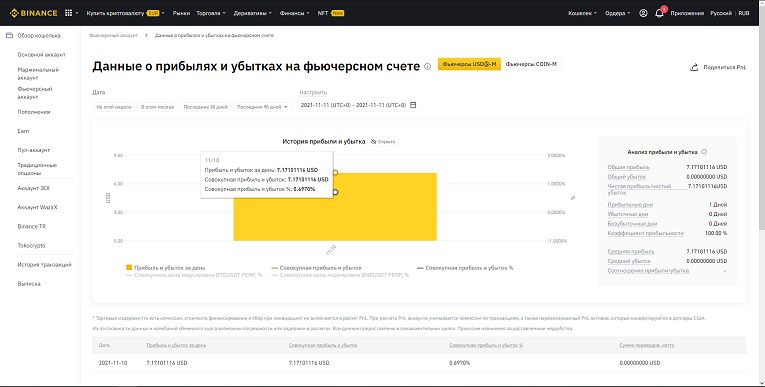Image resolution: width=765 pixels, height=387 pixels.
Task: Select Фьючерсы USDⓈ-M tab
Action: tap(469, 64)
